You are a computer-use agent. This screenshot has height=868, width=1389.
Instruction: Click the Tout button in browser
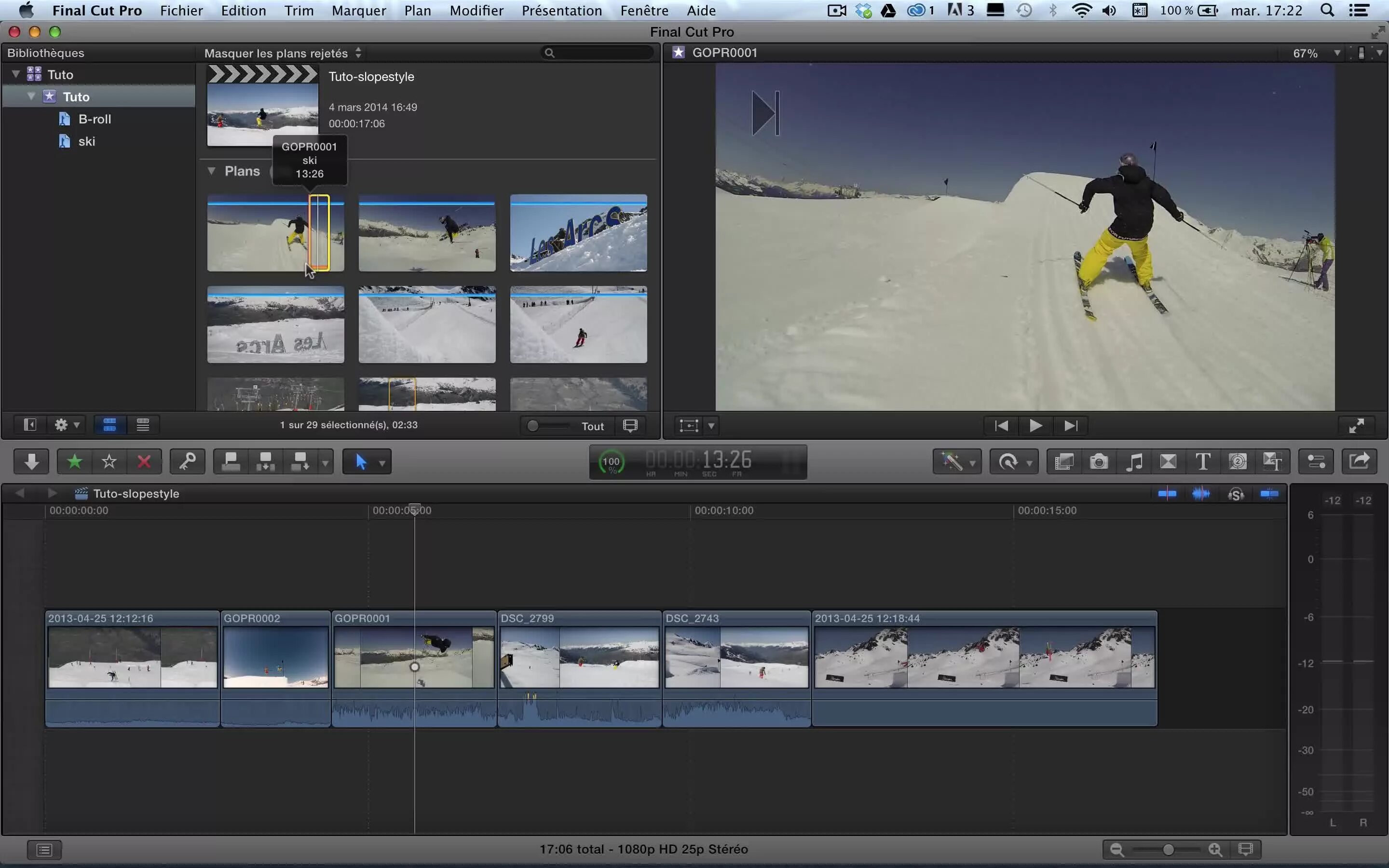click(x=592, y=425)
